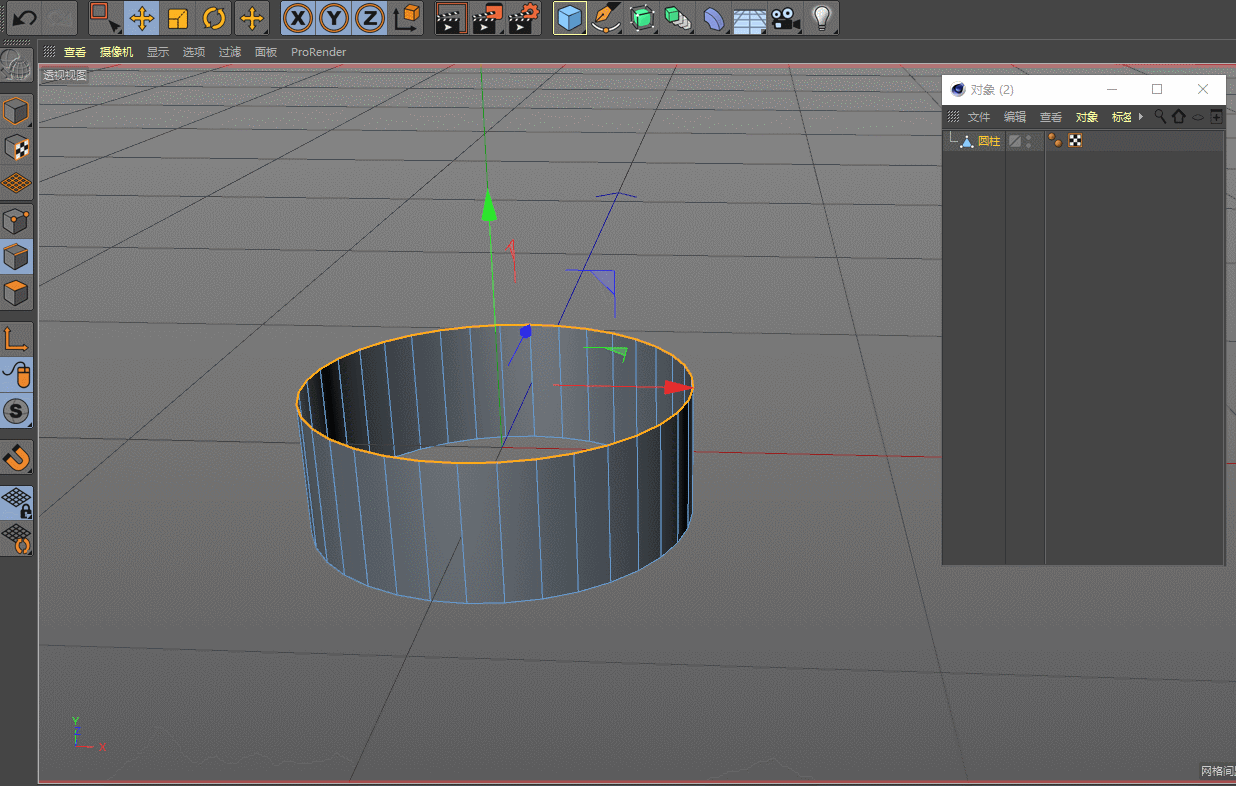The image size is (1236, 786).
Task: Open viewport 摄像机 menu
Action: pos(116,52)
